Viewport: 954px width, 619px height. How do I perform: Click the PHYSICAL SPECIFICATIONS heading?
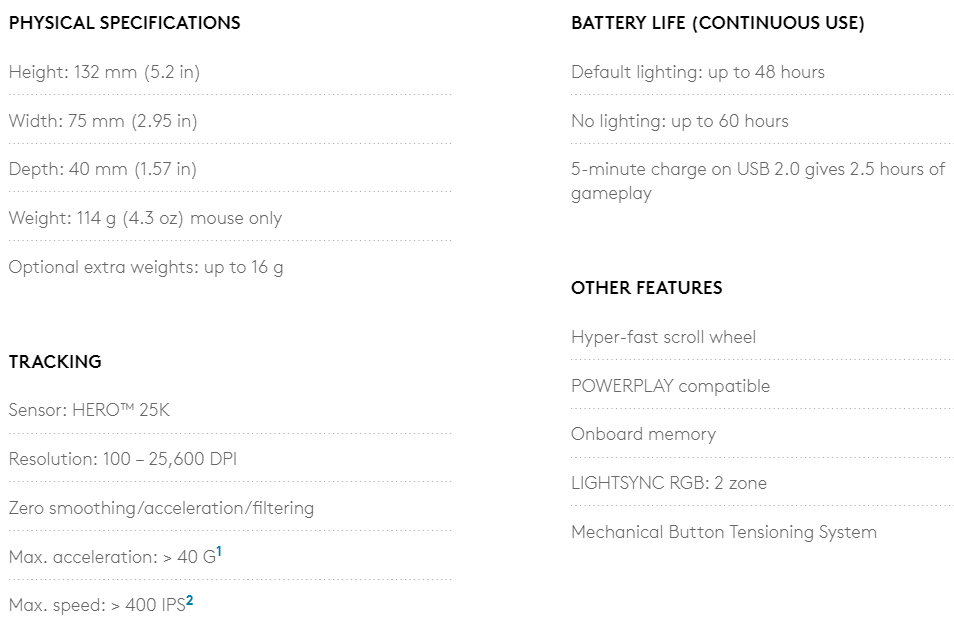tap(125, 23)
